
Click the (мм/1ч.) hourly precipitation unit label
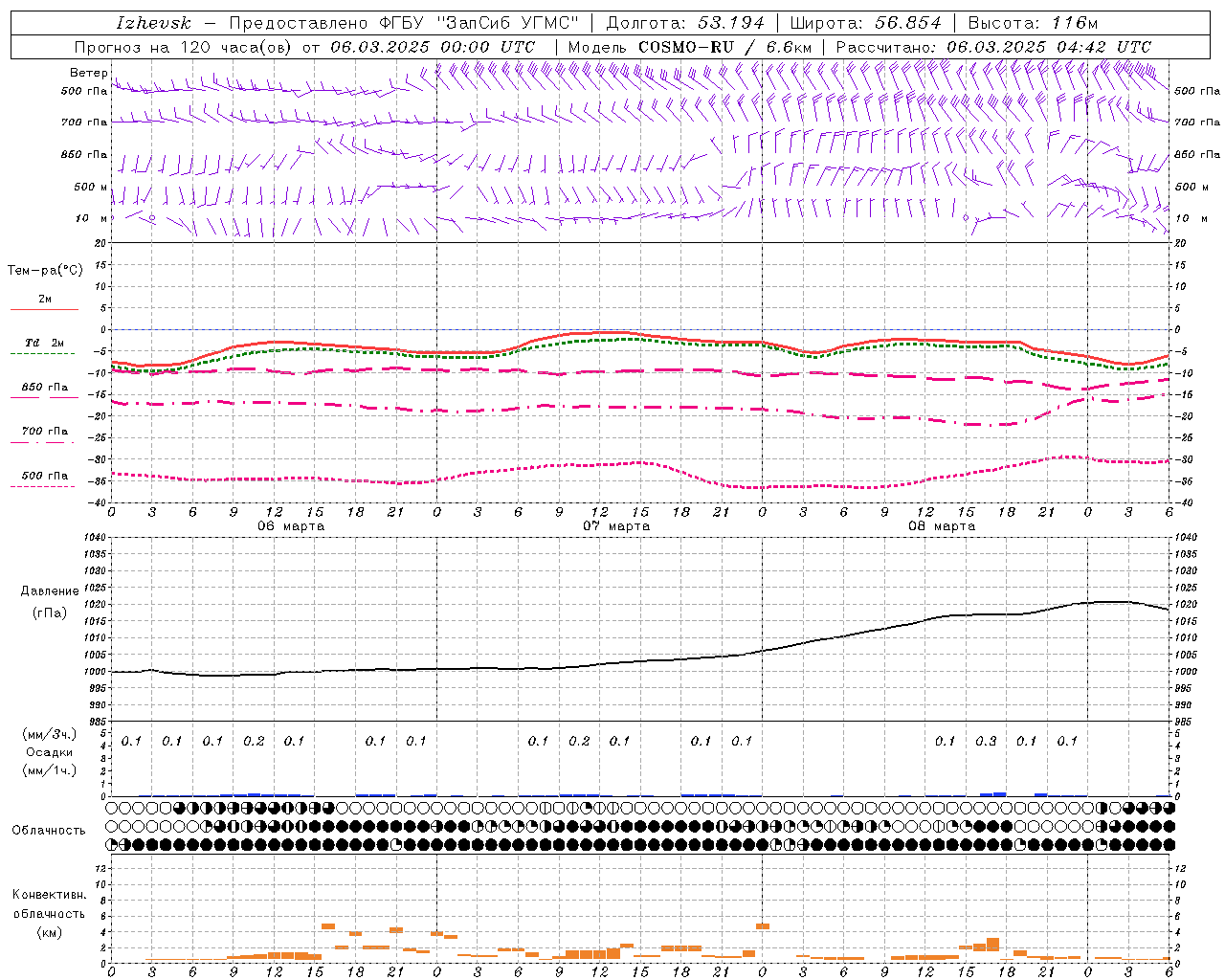[x=50, y=770]
